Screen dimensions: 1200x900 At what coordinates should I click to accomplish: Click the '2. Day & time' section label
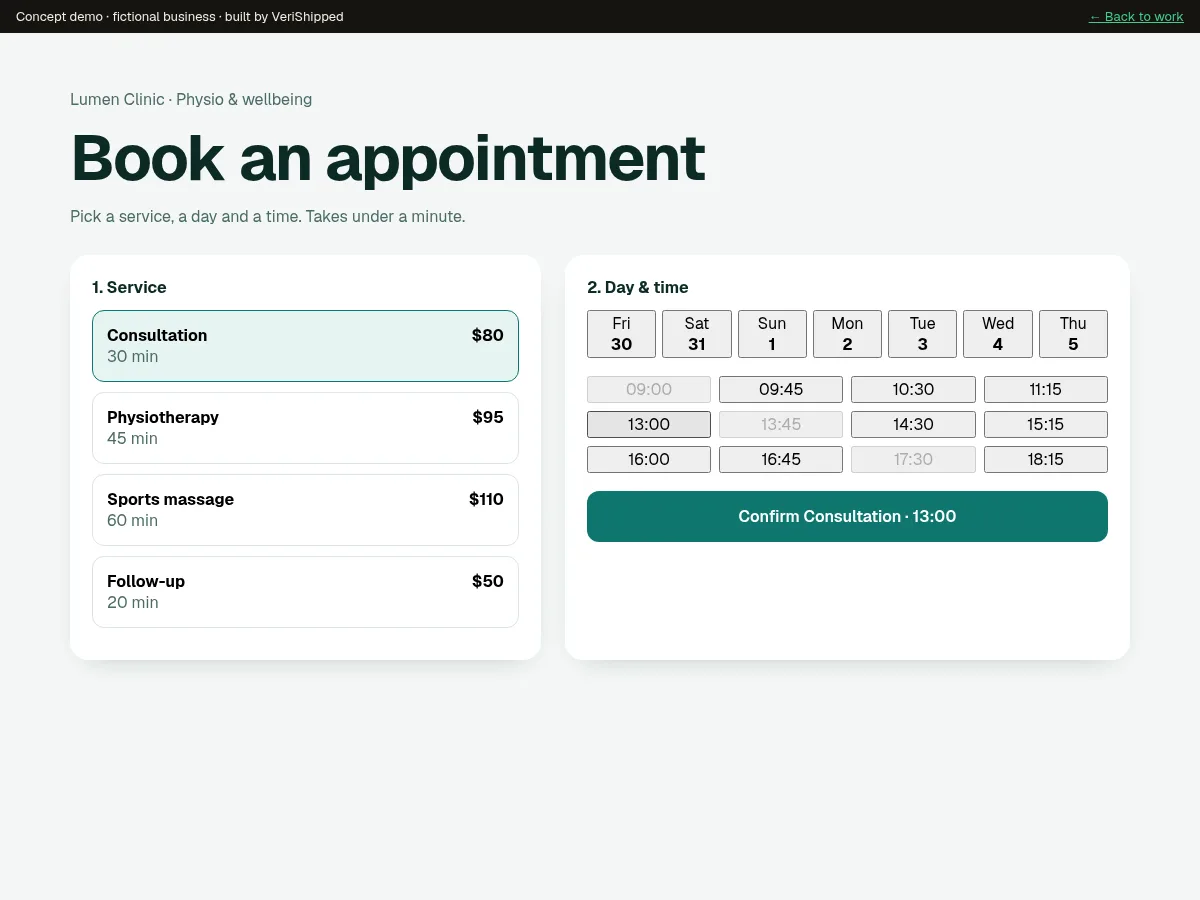(638, 288)
